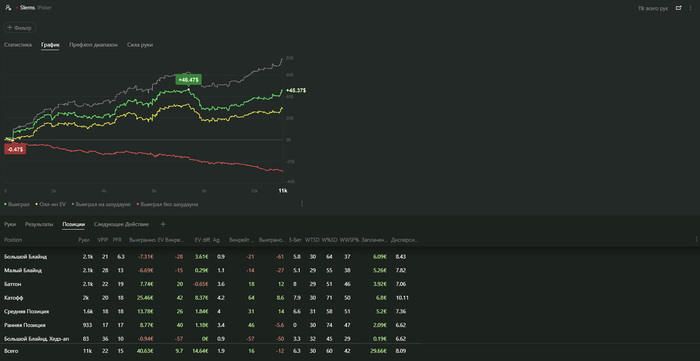Toggle the Выиграл на шоудауне legend entry
Screen dimensions: 700x361
tap(101, 204)
